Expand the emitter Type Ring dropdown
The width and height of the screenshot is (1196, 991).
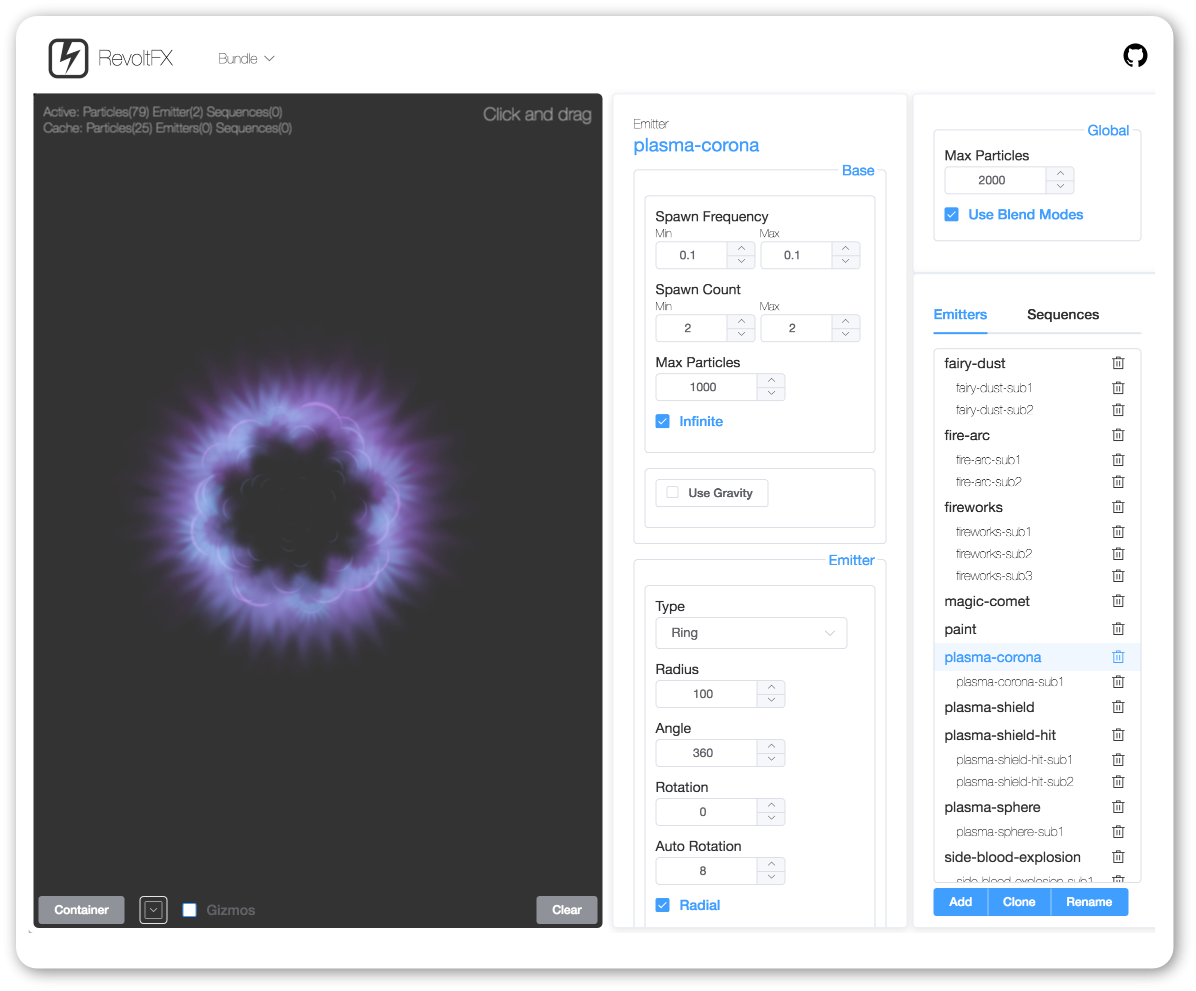point(751,633)
